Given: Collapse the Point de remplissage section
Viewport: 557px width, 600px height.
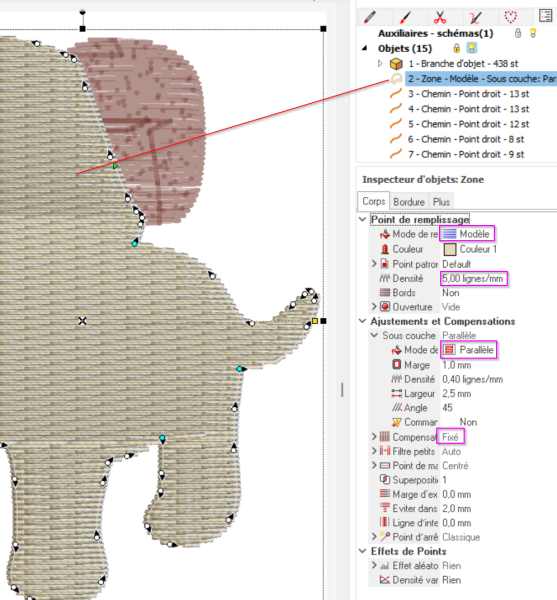Looking at the screenshot, I should pos(363,219).
